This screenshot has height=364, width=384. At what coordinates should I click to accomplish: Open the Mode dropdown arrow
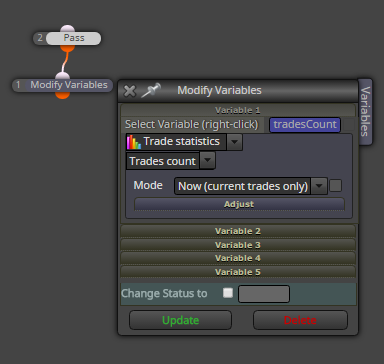(319, 186)
